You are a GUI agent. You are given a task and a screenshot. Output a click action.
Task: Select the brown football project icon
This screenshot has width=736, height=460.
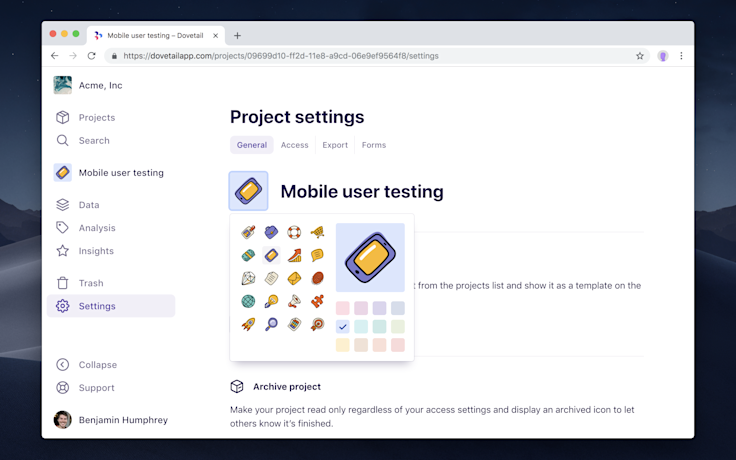pos(317,278)
